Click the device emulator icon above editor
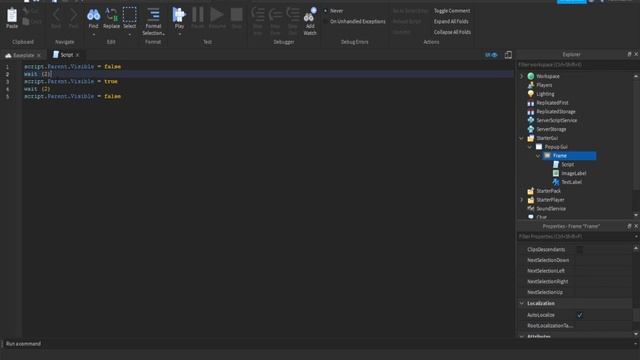The height and width of the screenshot is (360, 640). coord(508,55)
